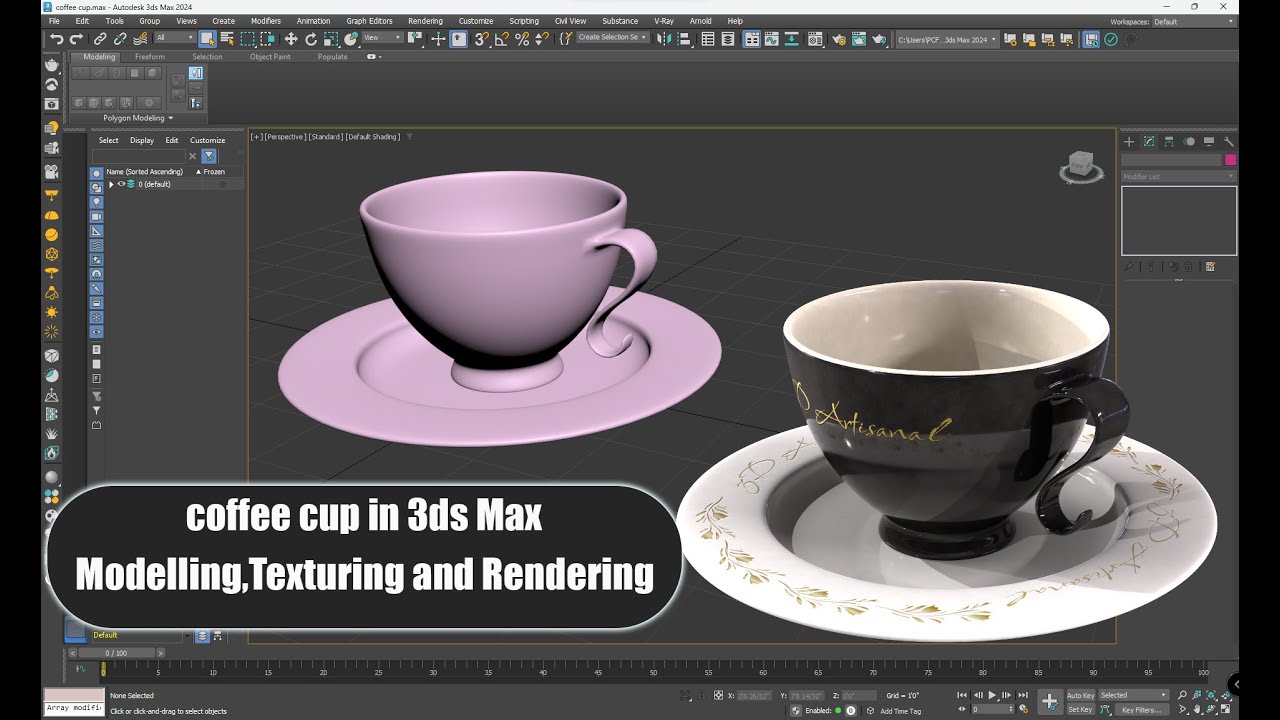Open the Scripting menu

point(524,21)
